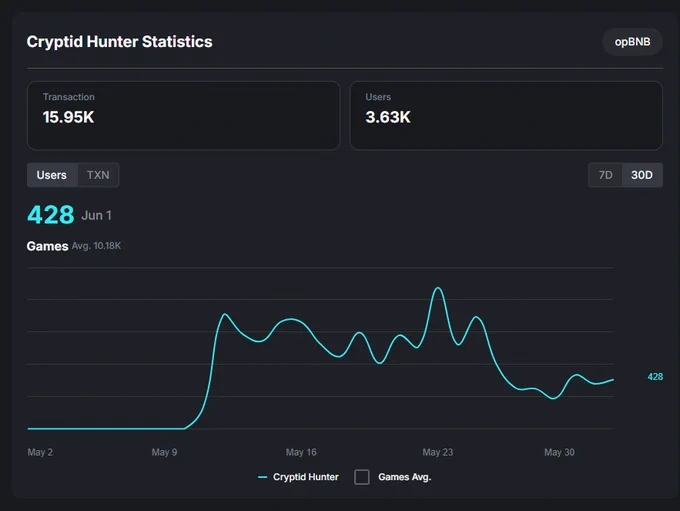Click the May 30 axis label
Screen dimensions: 680x511
tap(559, 452)
